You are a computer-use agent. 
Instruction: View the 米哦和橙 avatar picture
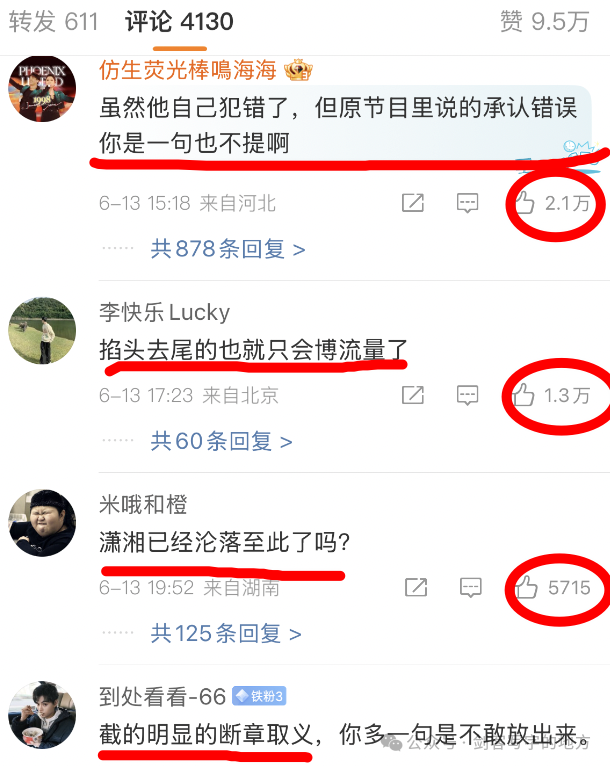[x=42, y=522]
